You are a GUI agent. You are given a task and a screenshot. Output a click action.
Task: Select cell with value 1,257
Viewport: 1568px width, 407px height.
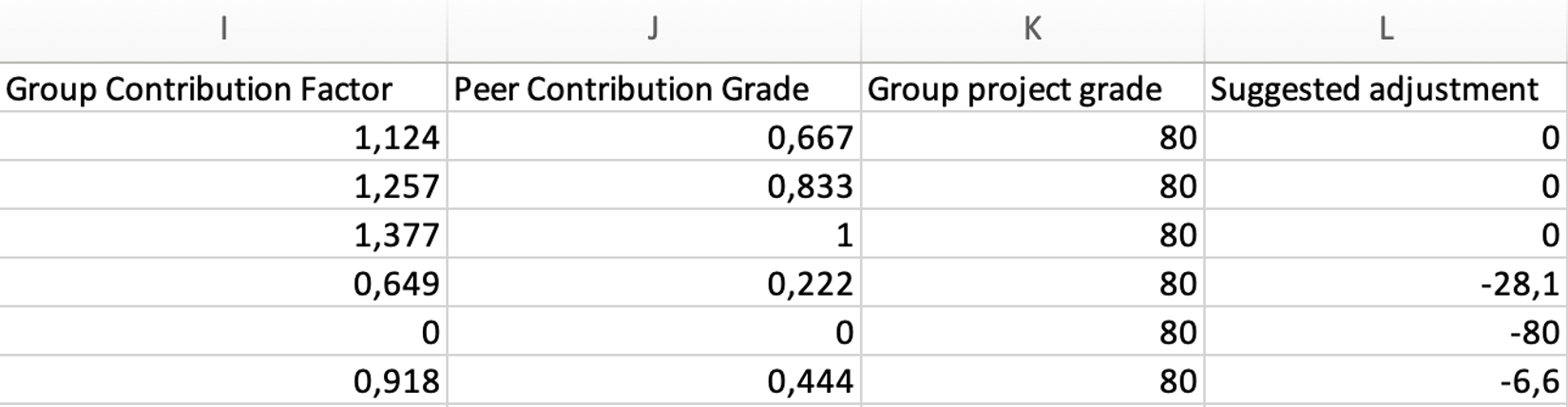click(223, 185)
